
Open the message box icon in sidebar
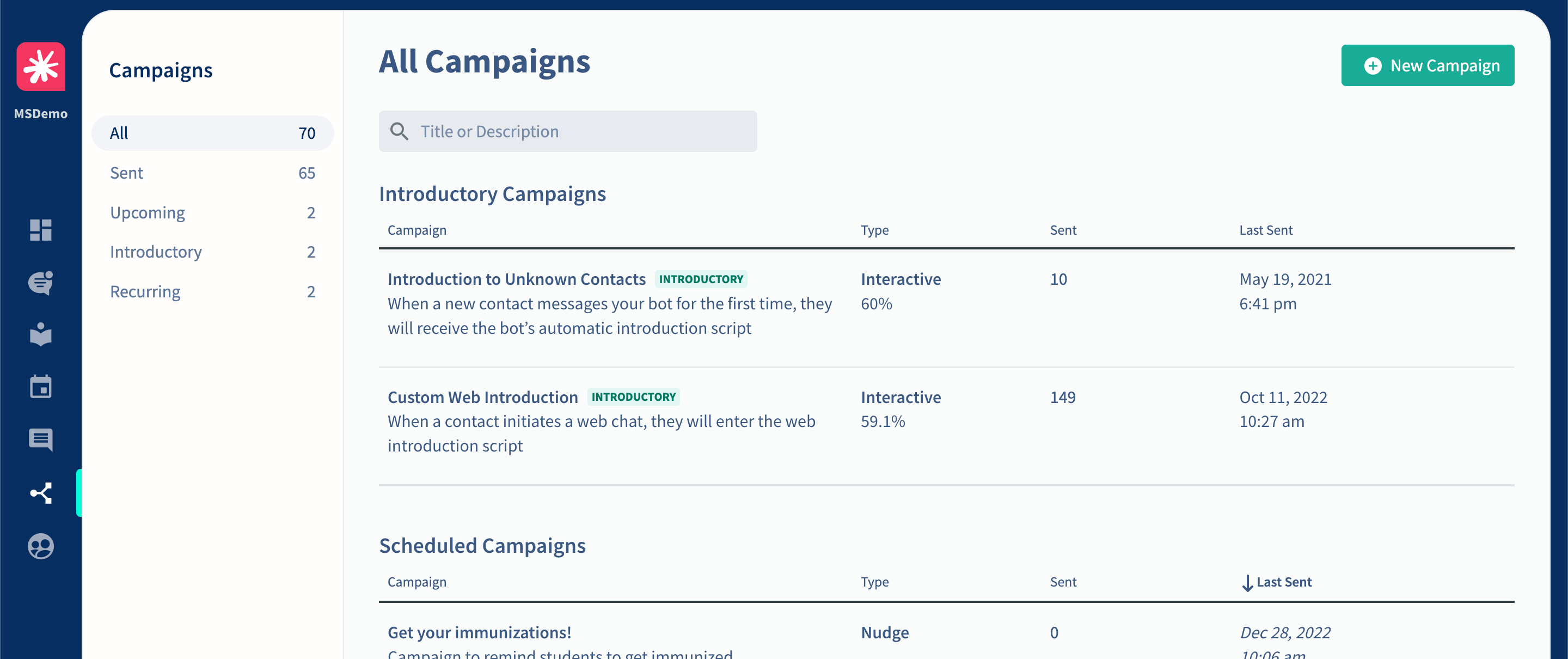[41, 439]
